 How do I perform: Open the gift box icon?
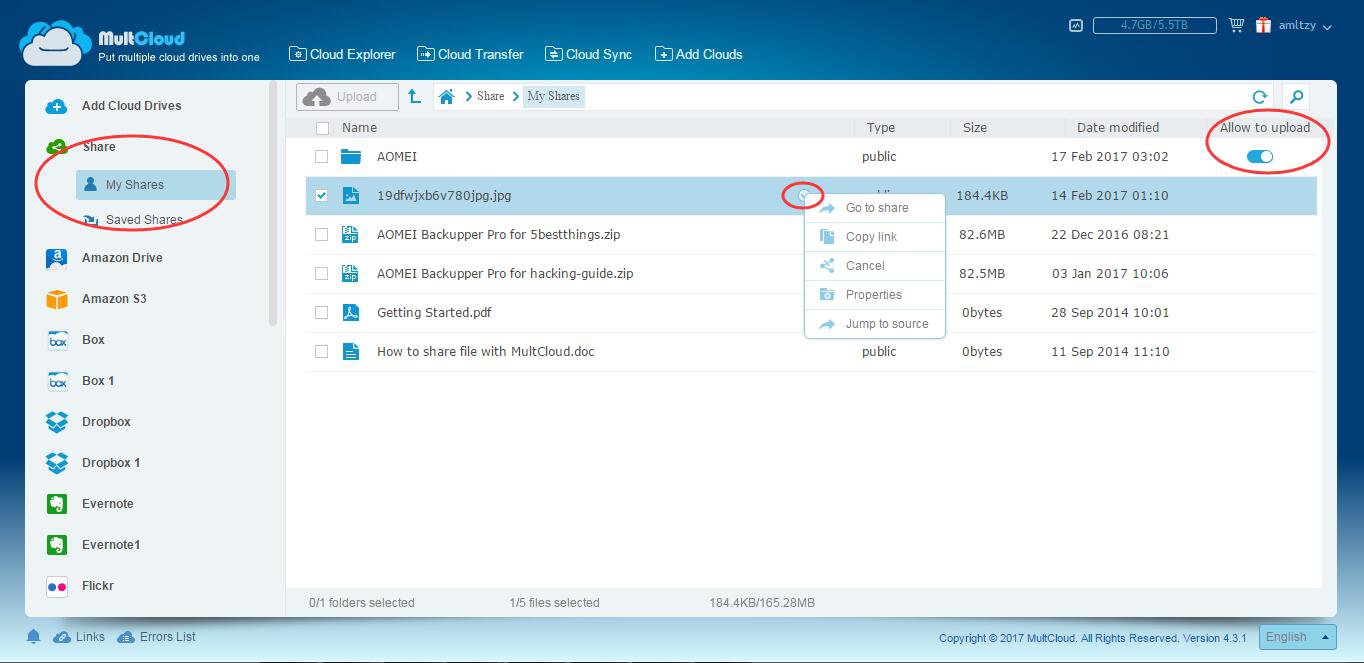point(1264,25)
